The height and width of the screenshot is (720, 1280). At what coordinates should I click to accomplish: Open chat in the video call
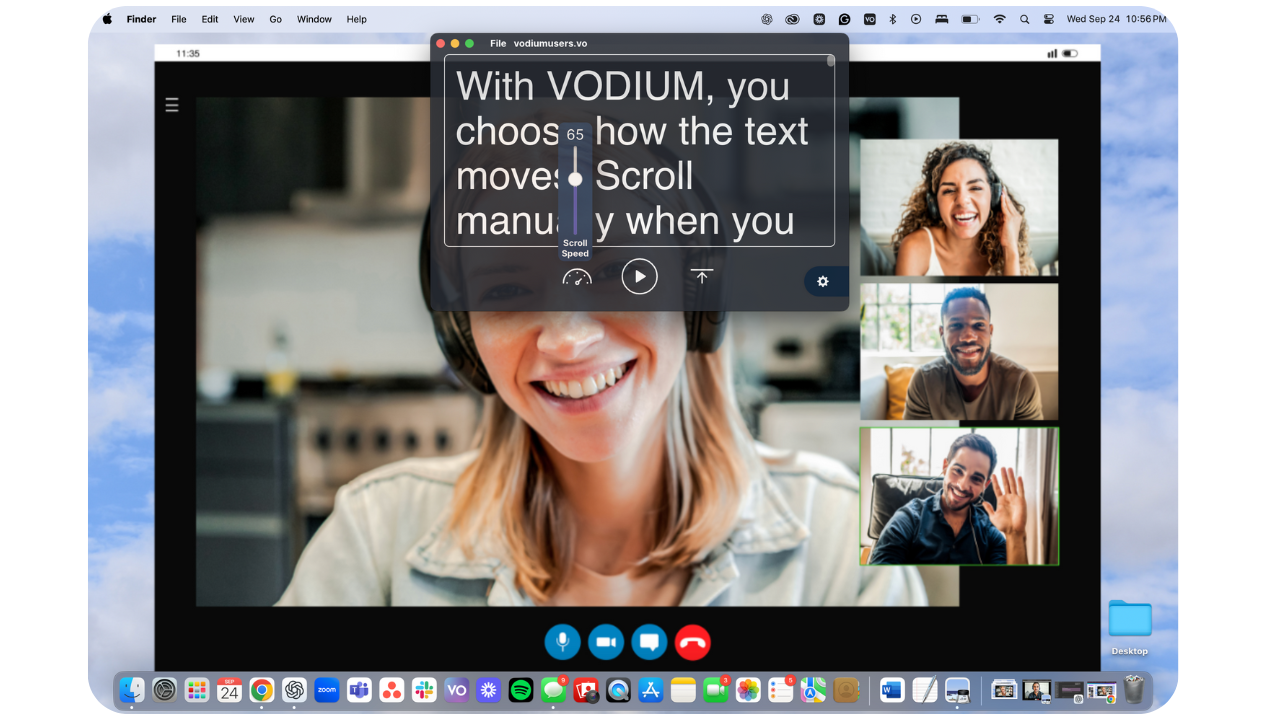[x=649, y=642]
